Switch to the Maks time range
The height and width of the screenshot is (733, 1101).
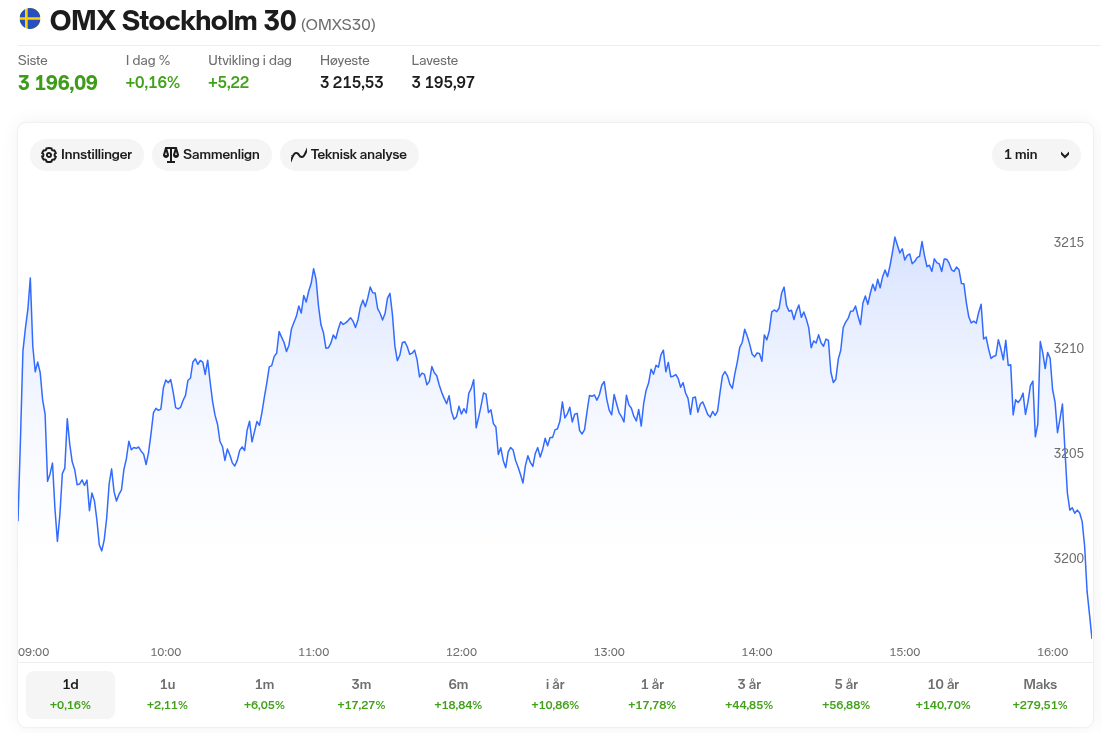1040,694
